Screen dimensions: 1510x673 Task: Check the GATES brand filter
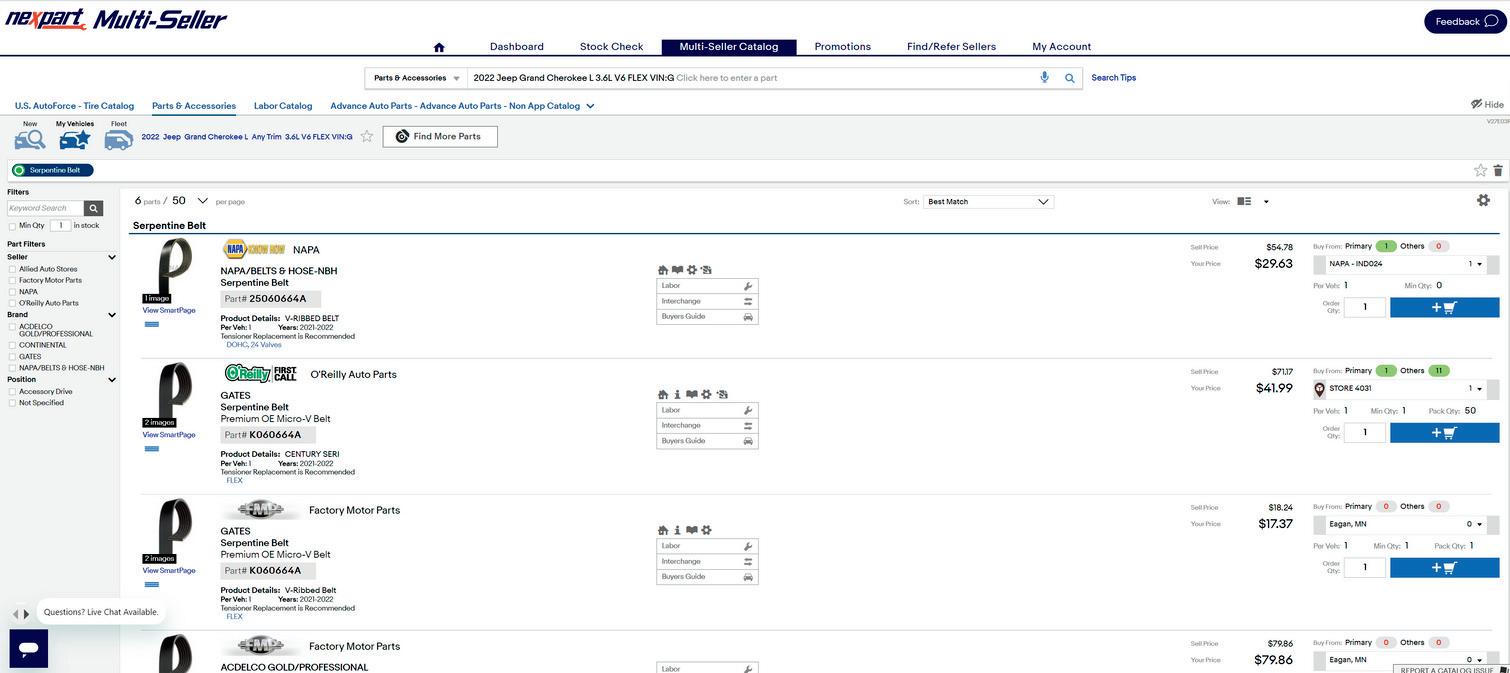coord(12,356)
